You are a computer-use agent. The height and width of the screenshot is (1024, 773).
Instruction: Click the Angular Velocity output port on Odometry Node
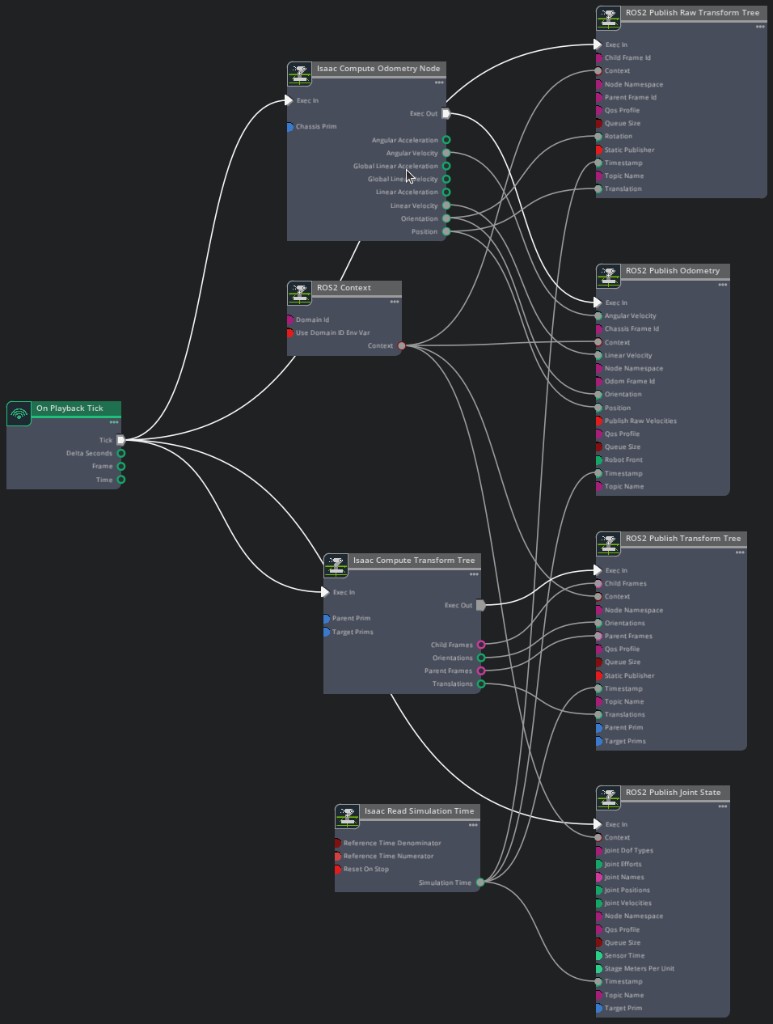click(446, 153)
